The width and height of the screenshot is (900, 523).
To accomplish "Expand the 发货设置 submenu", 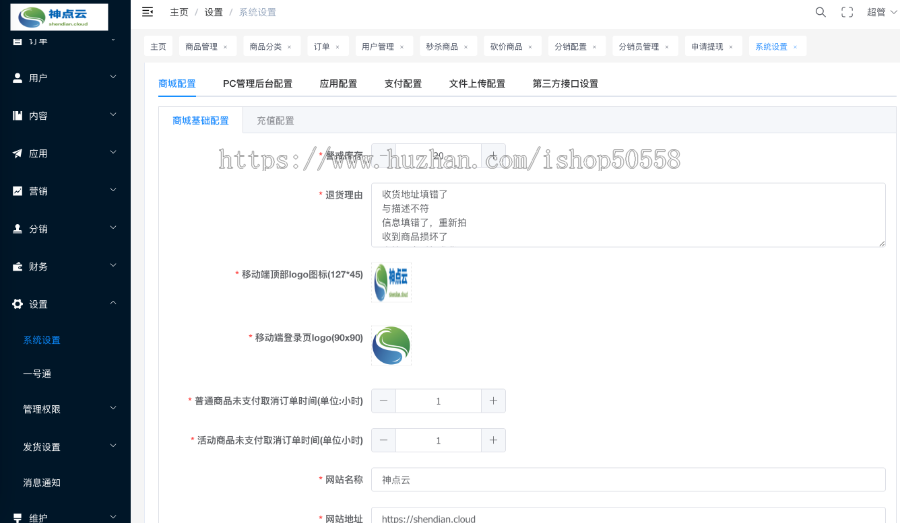I will point(113,445).
